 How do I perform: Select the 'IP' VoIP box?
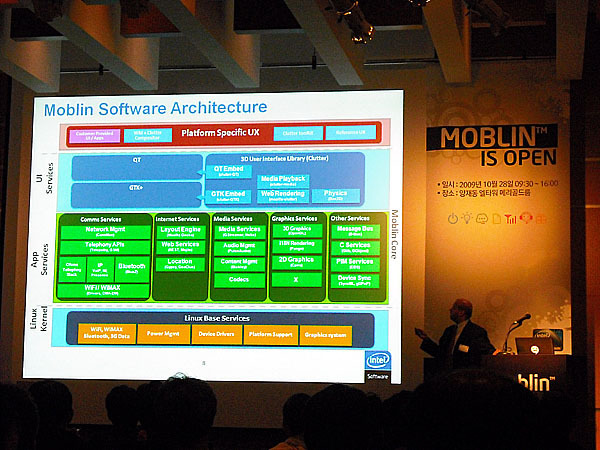(x=100, y=269)
